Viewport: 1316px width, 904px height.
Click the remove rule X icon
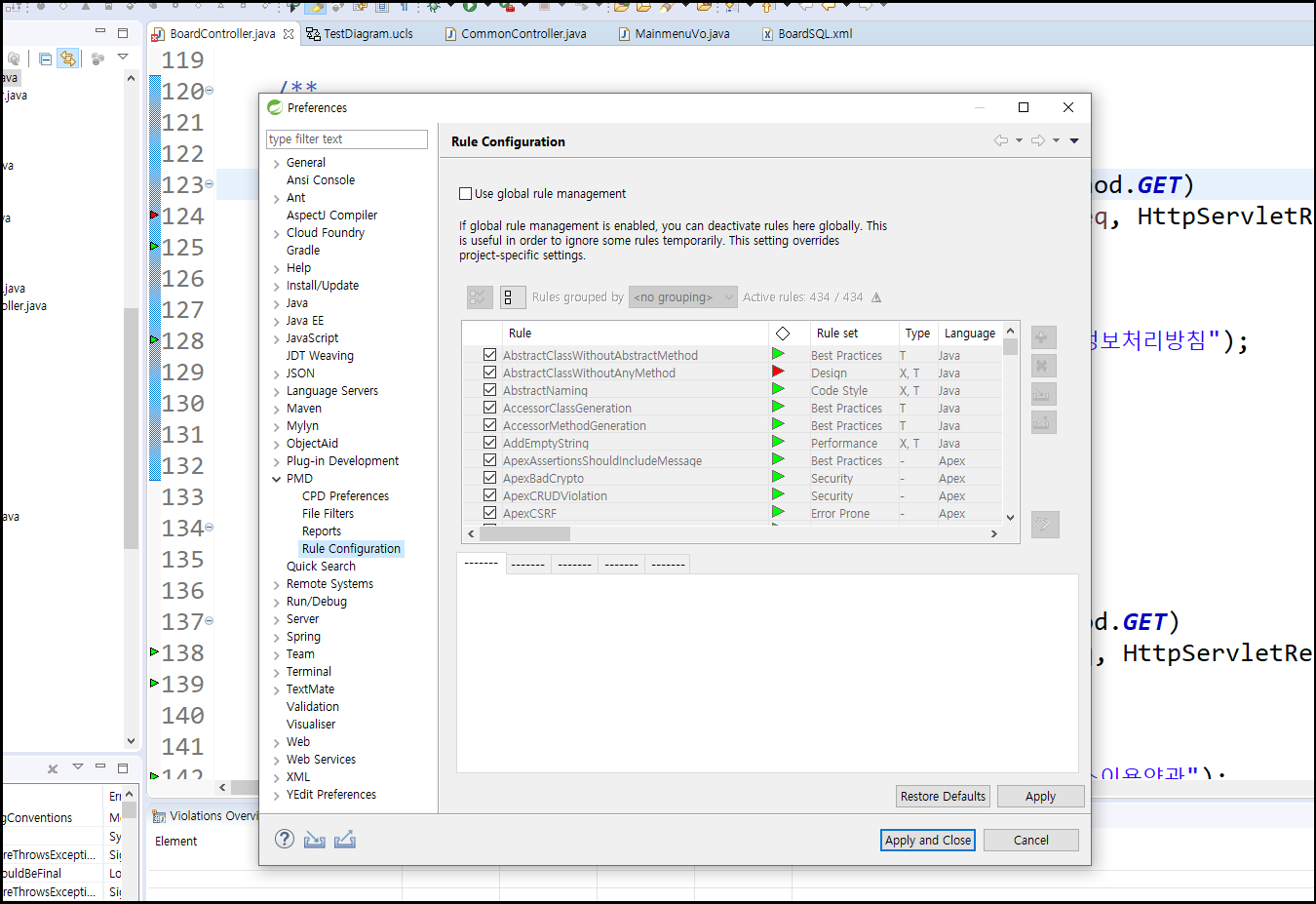[x=1043, y=366]
